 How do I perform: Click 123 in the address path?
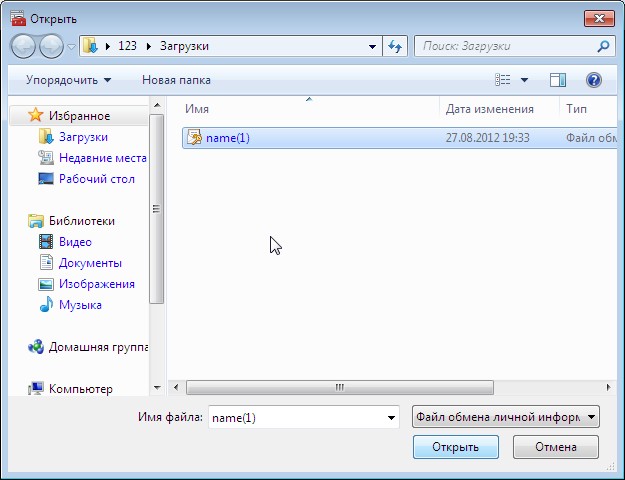(x=128, y=46)
